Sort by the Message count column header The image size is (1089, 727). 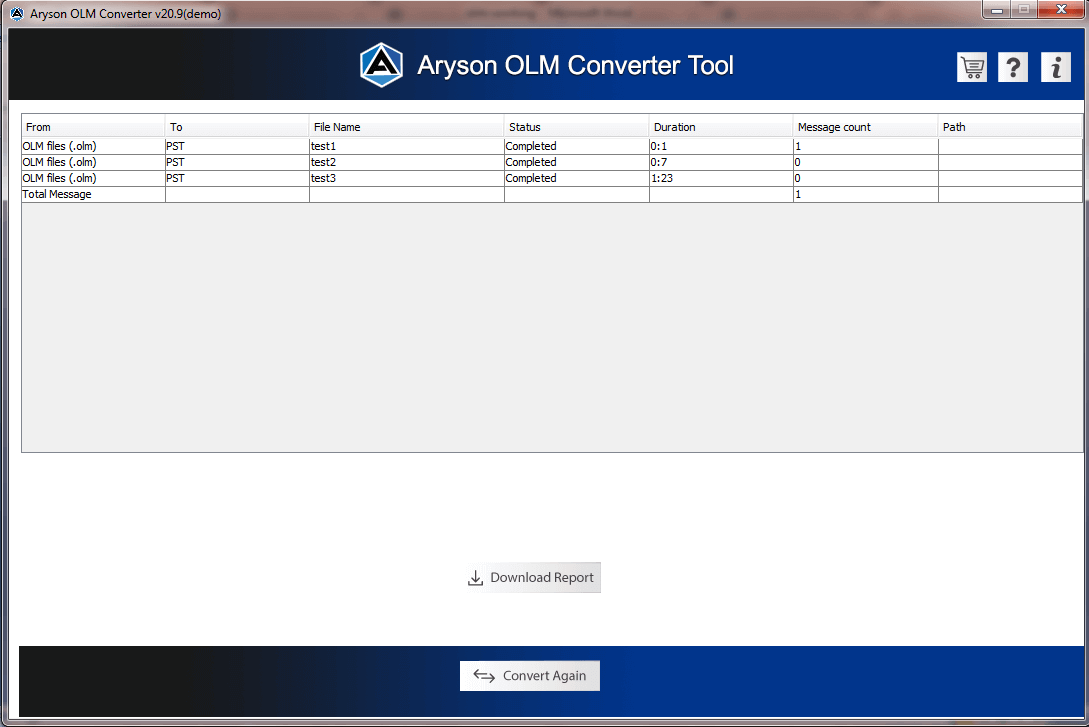865,126
